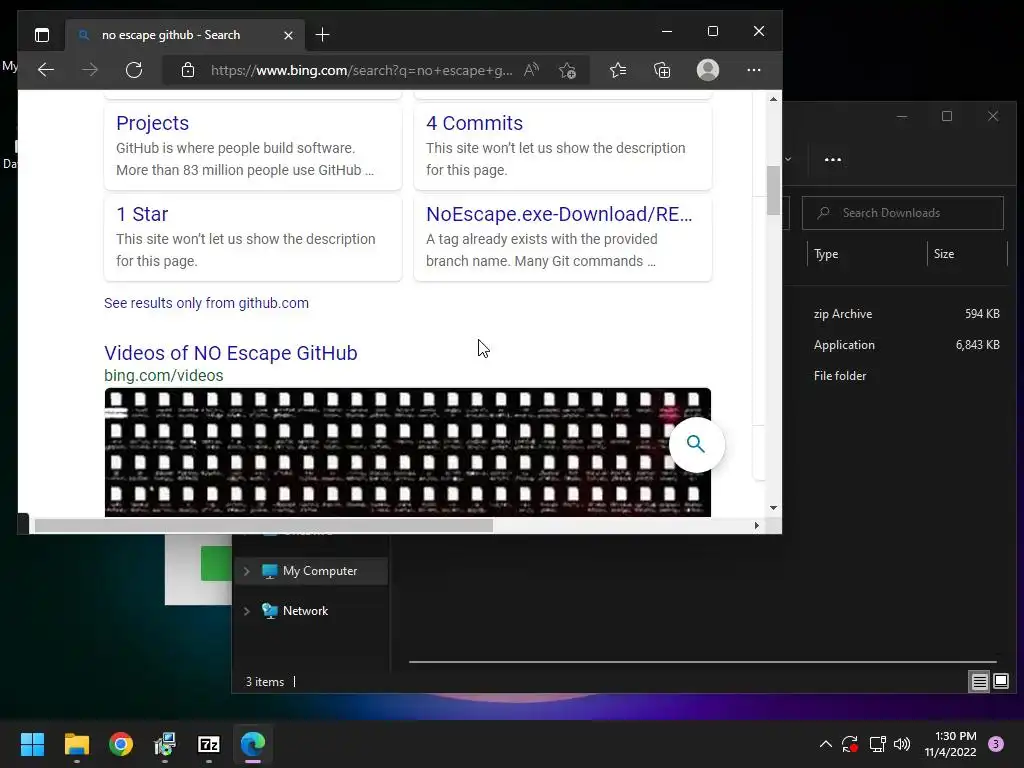Sort by the 'Size' column header

coord(944,254)
